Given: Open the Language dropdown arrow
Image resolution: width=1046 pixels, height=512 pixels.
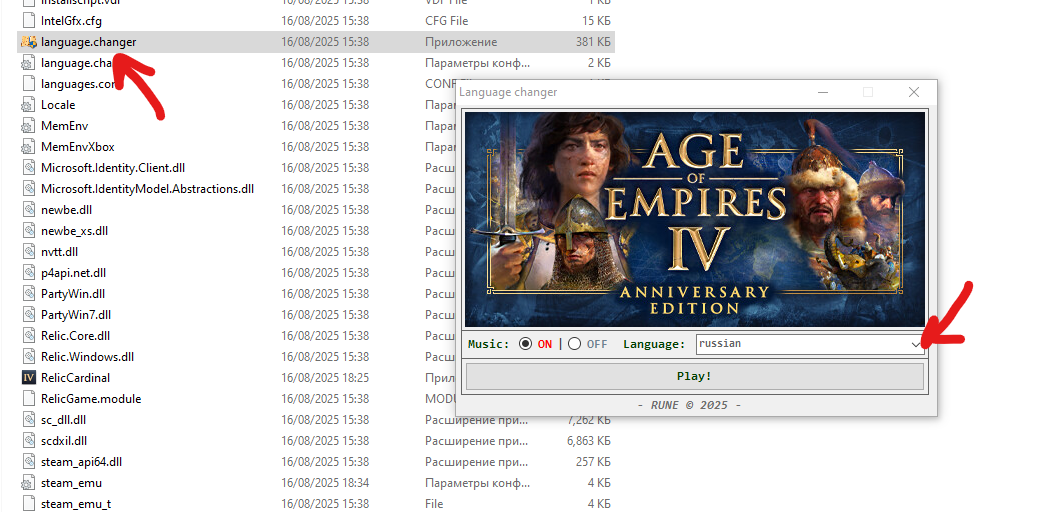Looking at the screenshot, I should pos(915,344).
